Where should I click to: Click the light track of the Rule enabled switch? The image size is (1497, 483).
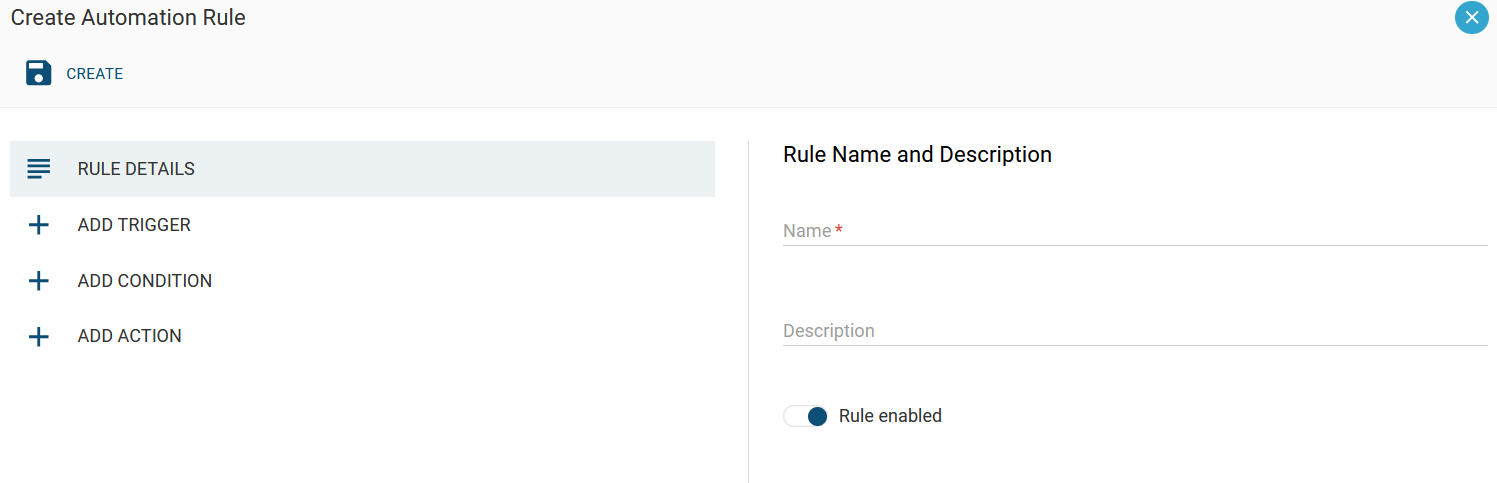[x=794, y=416]
